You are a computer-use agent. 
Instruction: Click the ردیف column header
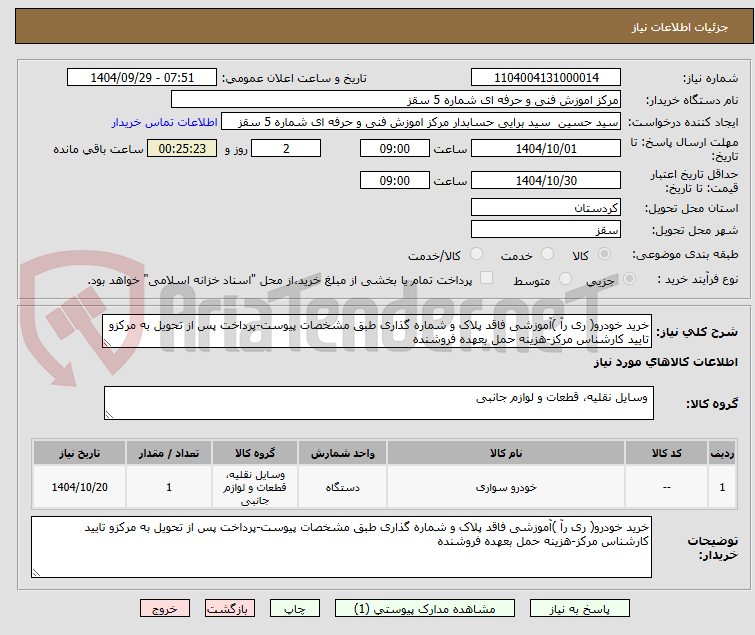point(722,453)
